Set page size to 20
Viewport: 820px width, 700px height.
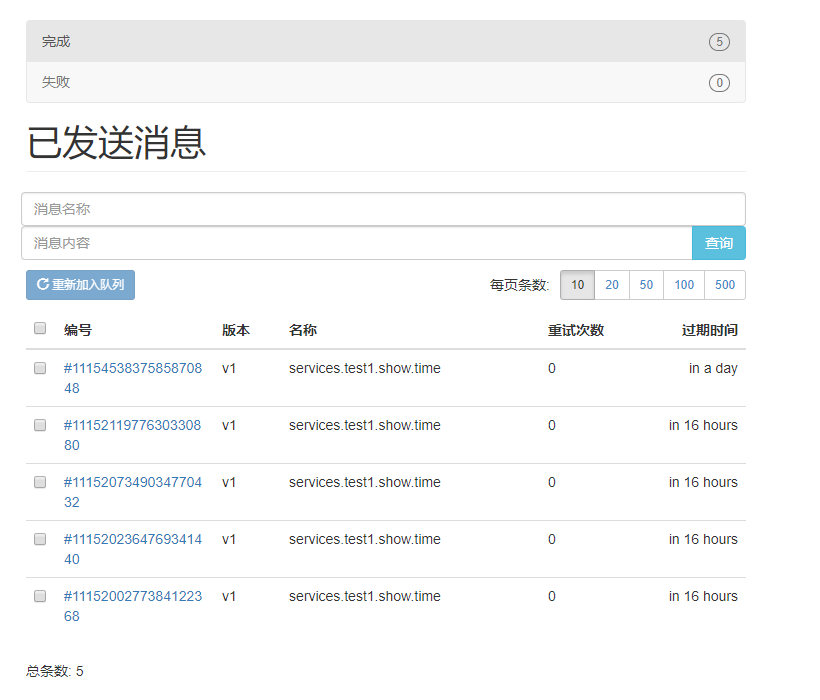tap(612, 285)
